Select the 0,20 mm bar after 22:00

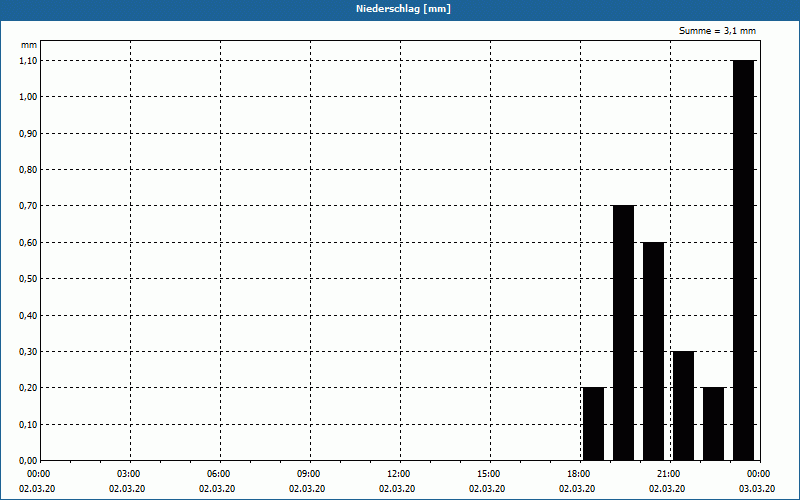714,424
